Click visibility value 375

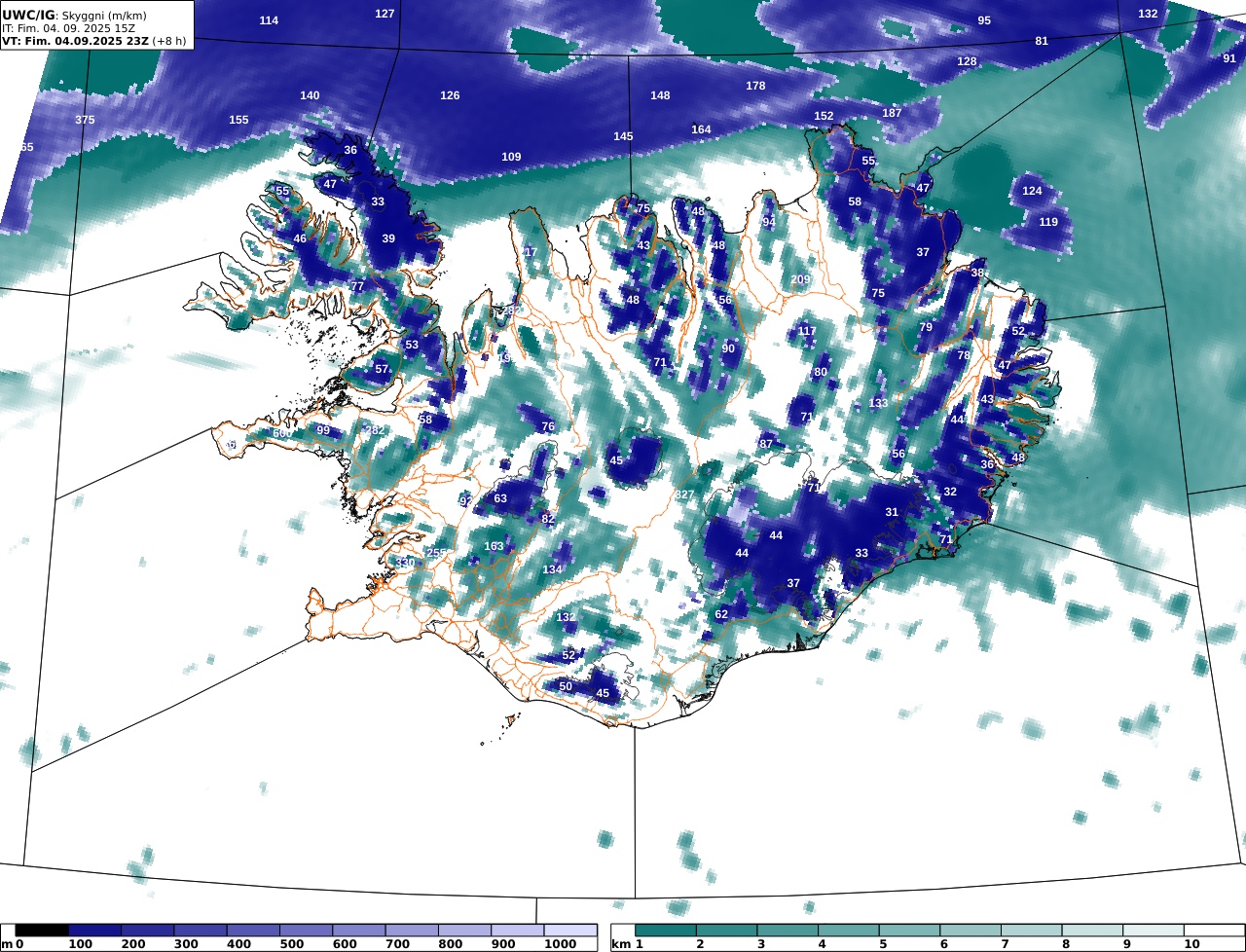pyautogui.click(x=86, y=120)
